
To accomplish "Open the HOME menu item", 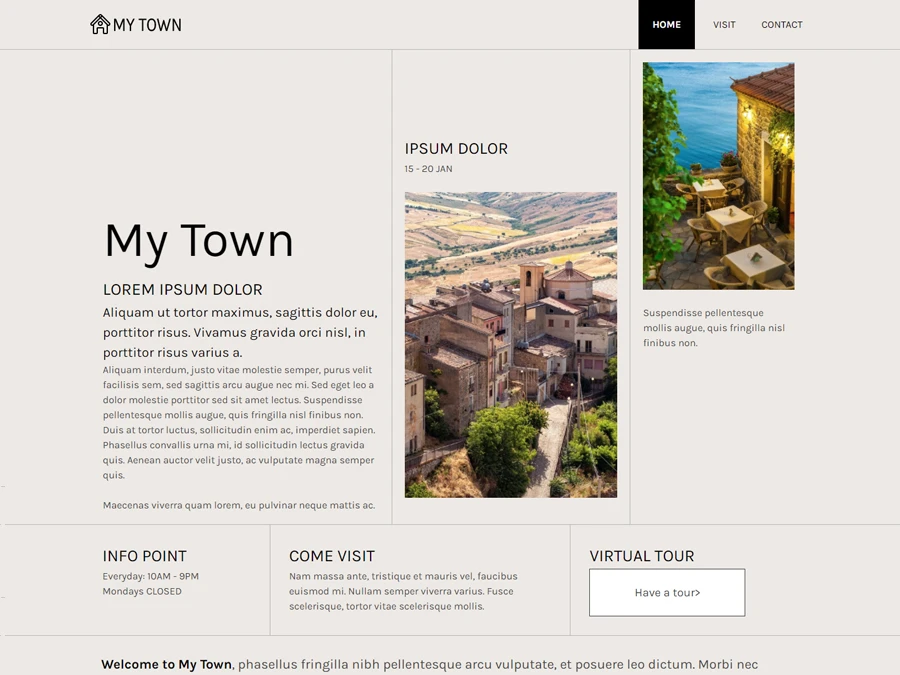I will (x=666, y=25).
